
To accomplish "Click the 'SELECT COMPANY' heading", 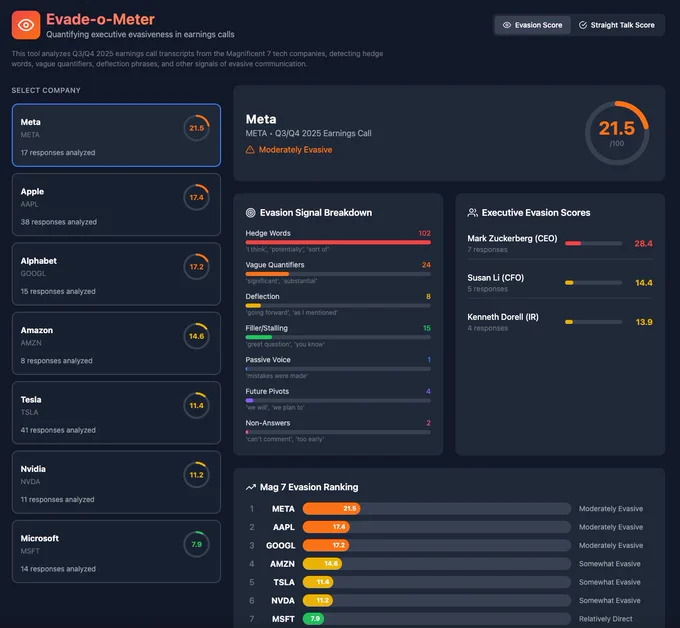I will point(46,90).
